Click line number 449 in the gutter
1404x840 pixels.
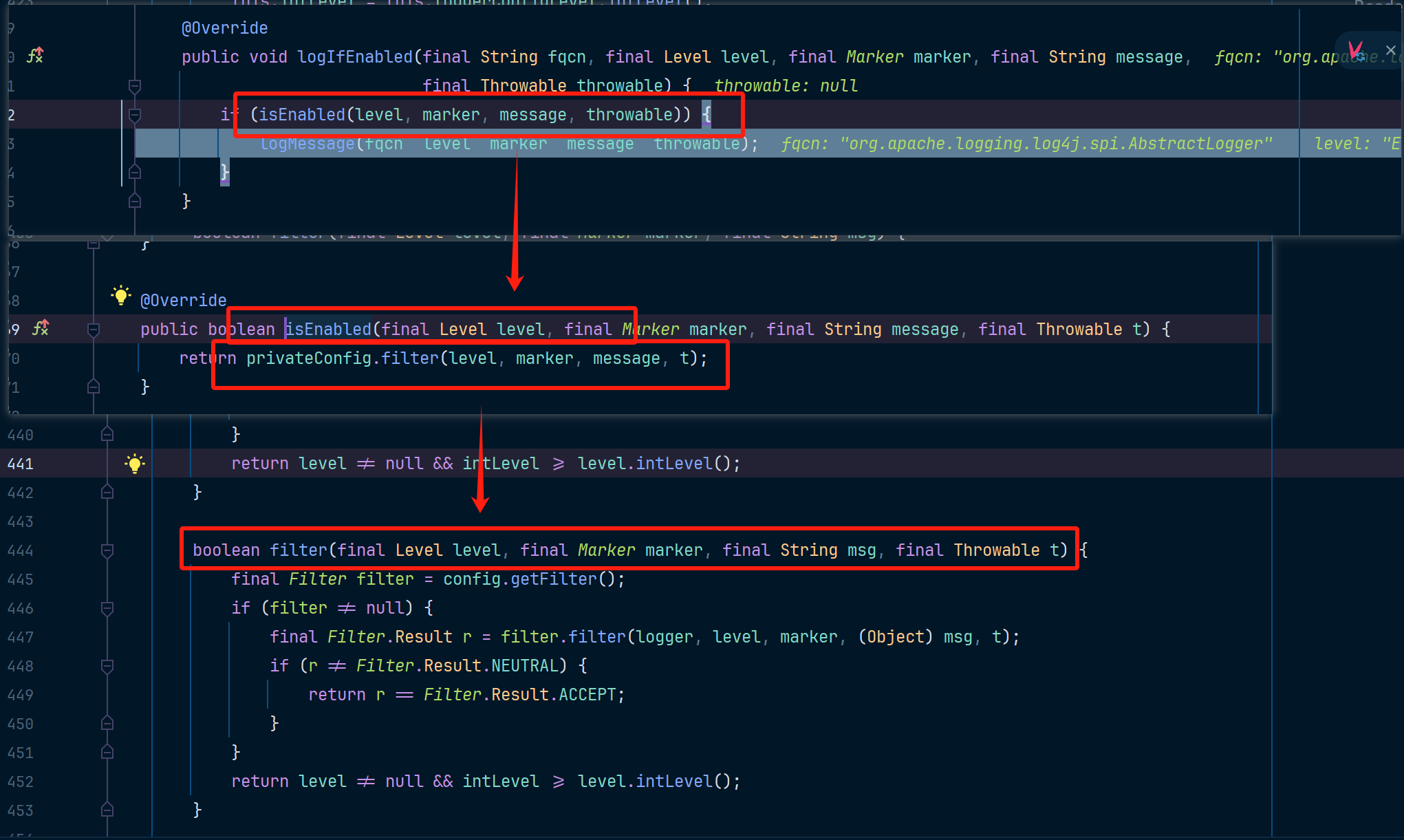pos(21,695)
